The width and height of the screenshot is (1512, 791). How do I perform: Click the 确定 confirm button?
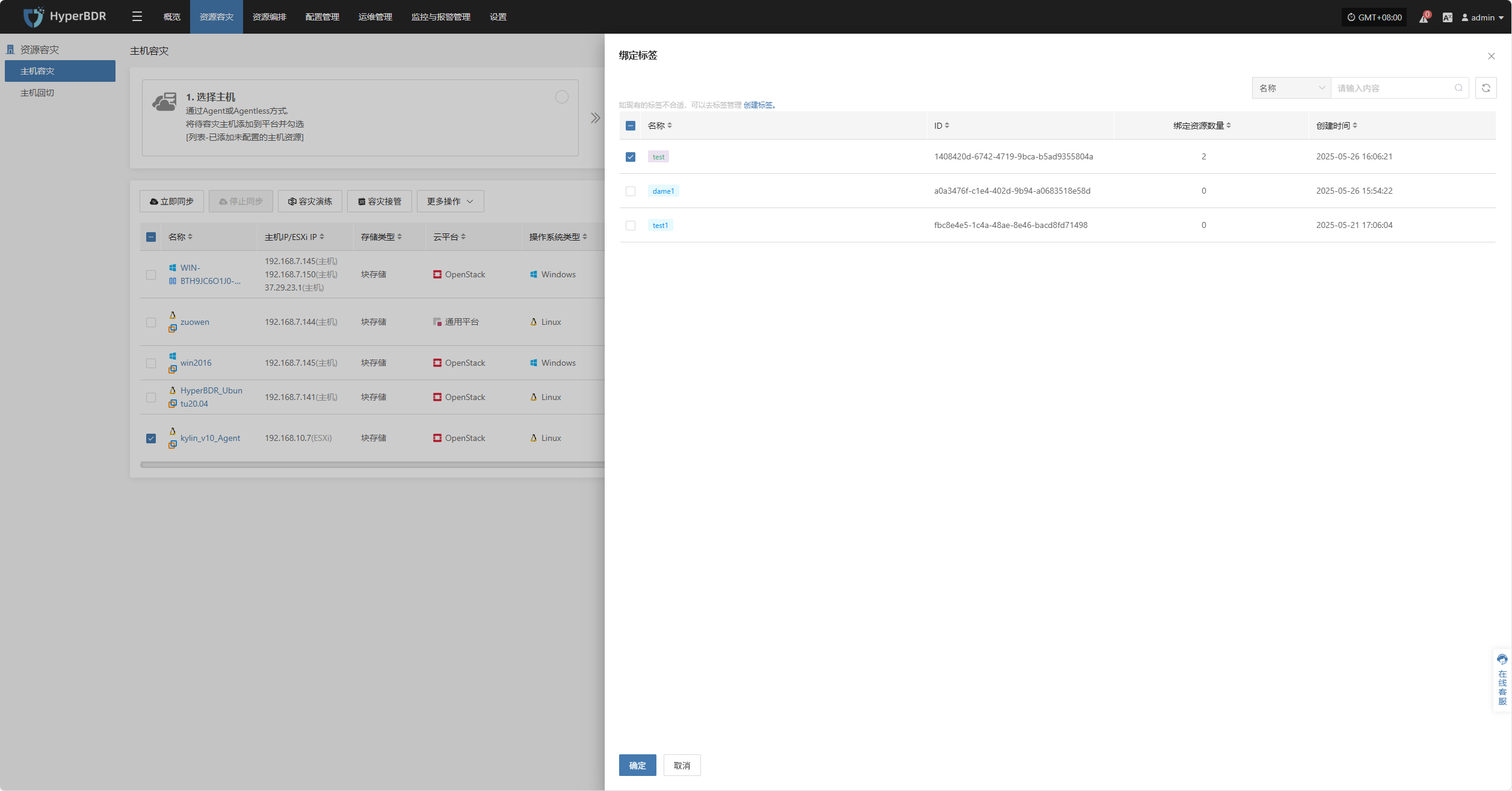click(638, 765)
